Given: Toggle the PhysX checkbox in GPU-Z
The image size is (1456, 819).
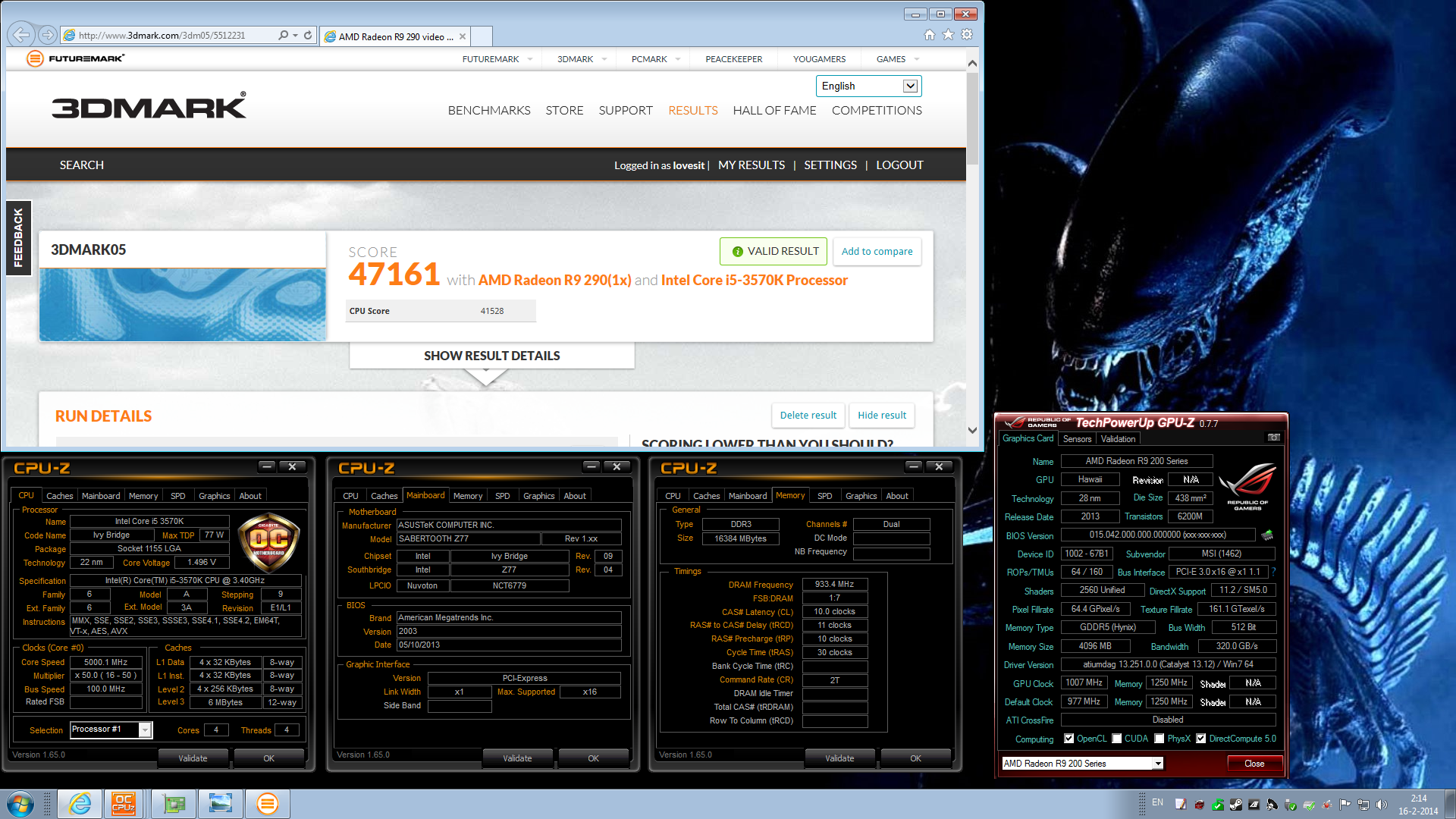Looking at the screenshot, I should coord(1159,739).
